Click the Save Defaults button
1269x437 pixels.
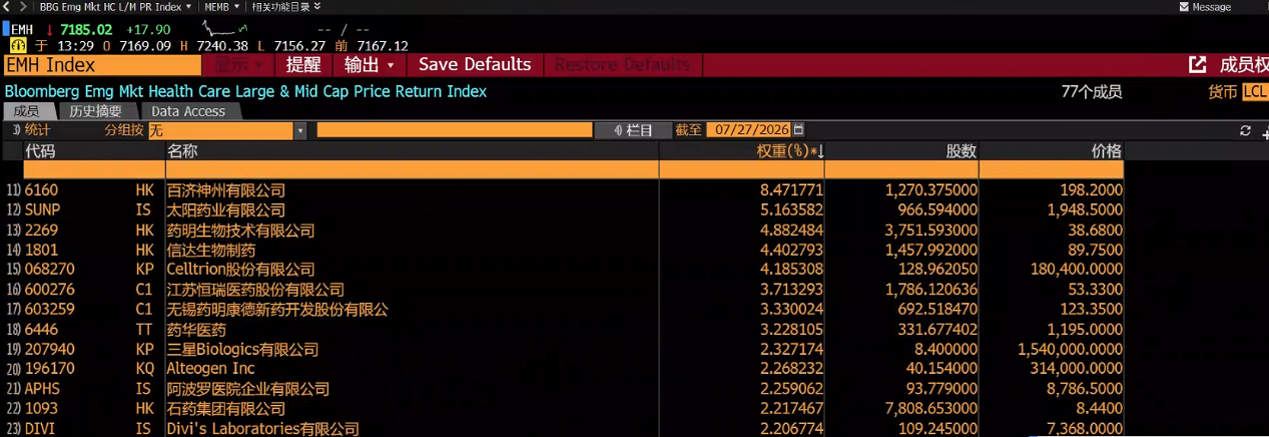click(474, 65)
